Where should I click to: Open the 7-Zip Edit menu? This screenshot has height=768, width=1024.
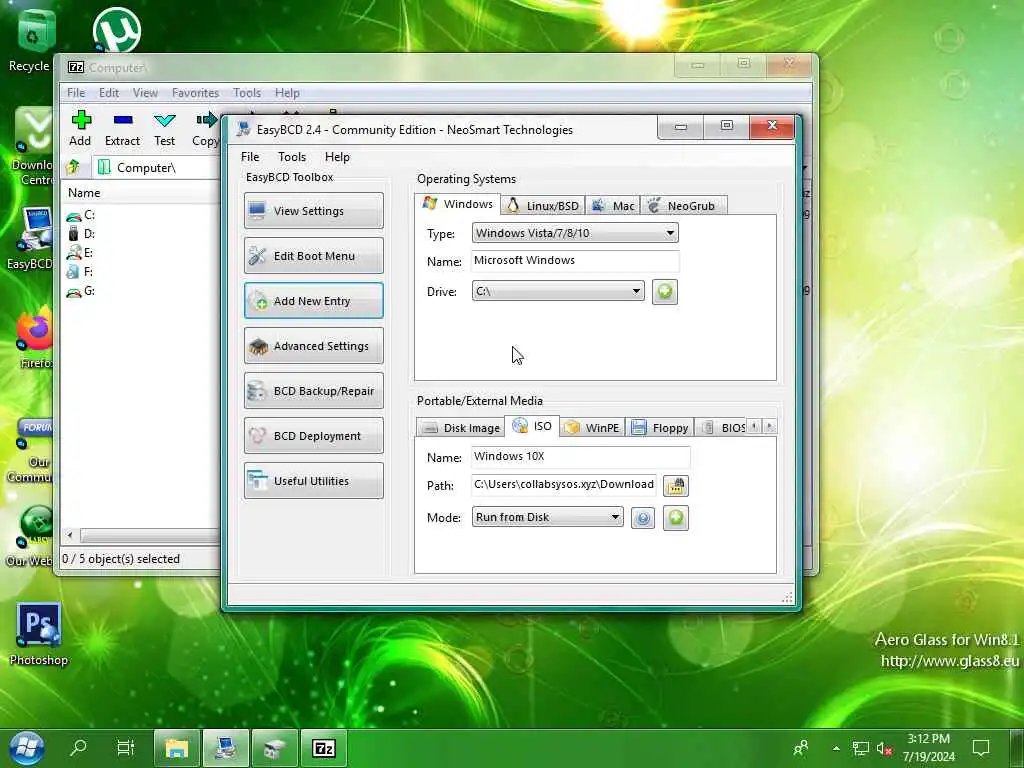coord(109,93)
